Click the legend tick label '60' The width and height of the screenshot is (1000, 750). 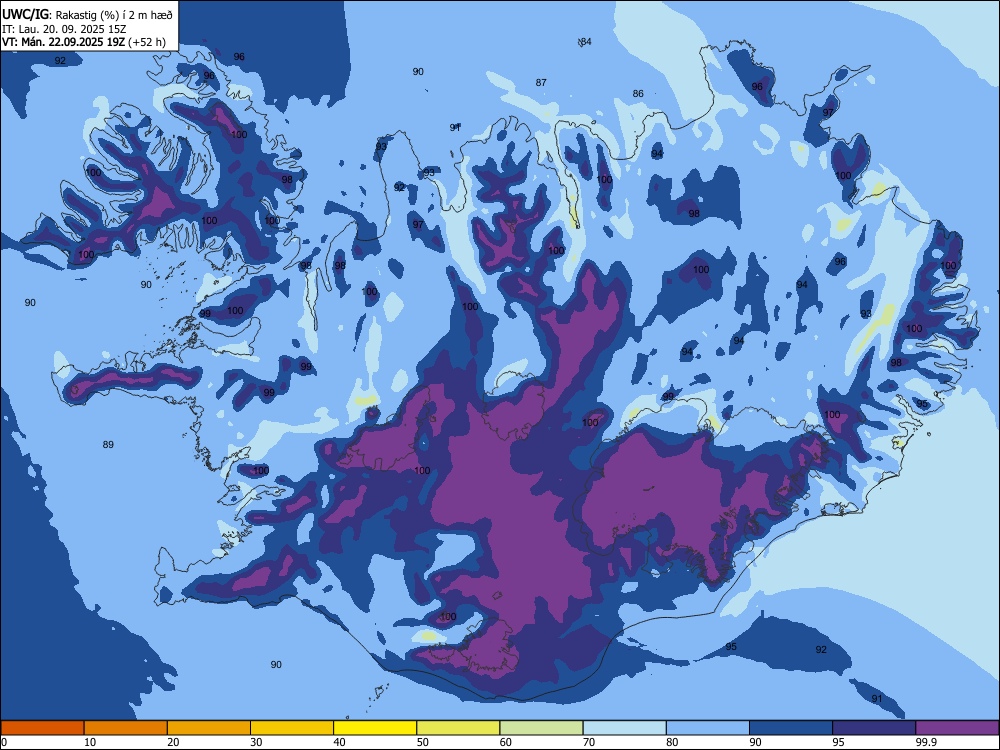coord(506,742)
